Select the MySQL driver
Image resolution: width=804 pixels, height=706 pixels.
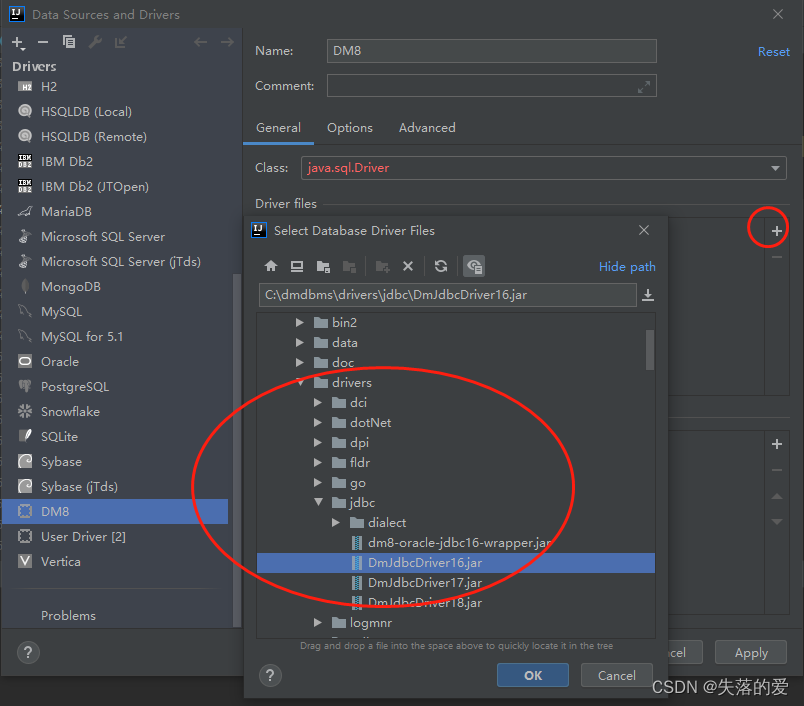point(62,312)
